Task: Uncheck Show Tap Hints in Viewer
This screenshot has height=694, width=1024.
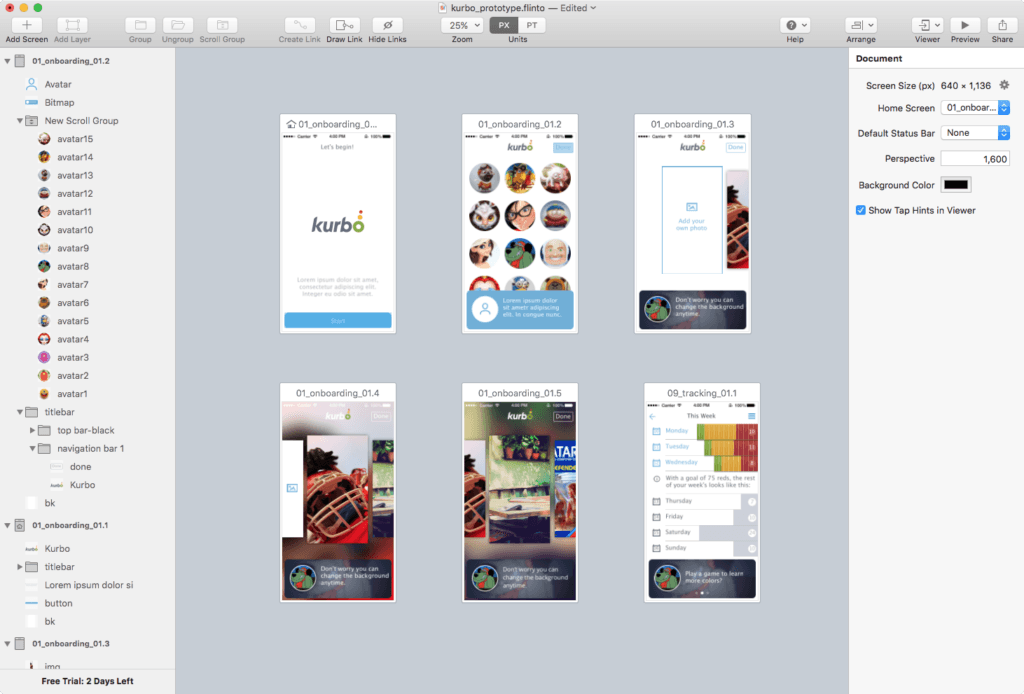Action: click(861, 210)
